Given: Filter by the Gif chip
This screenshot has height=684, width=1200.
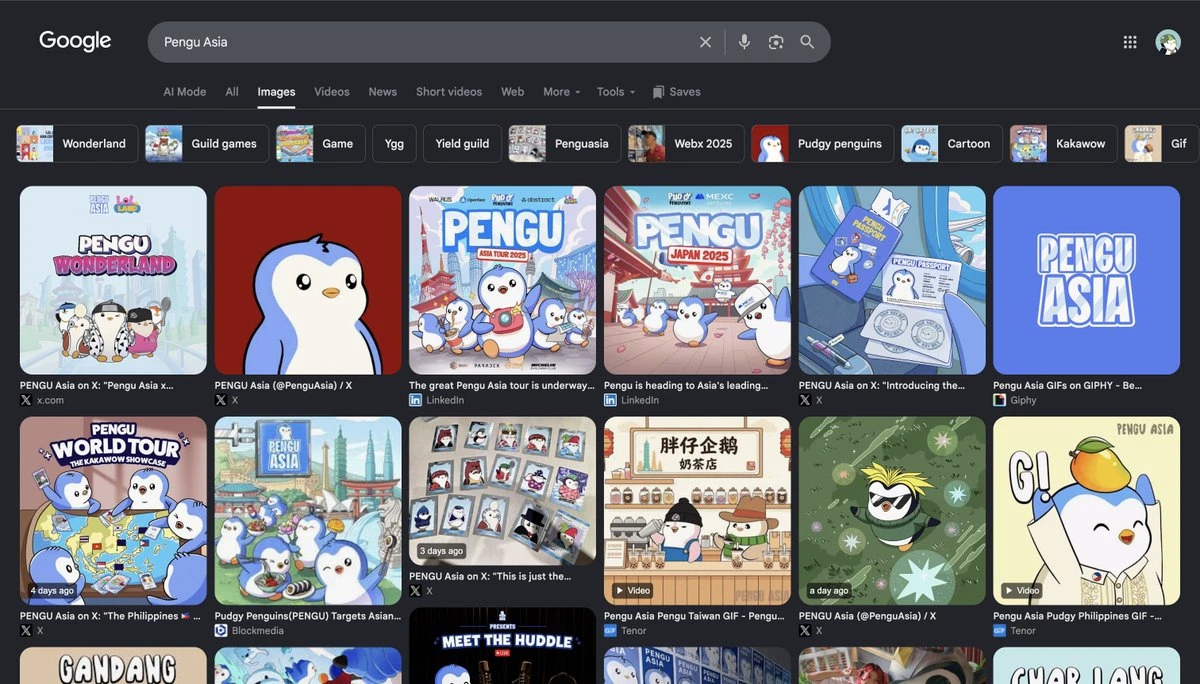Looking at the screenshot, I should (x=1161, y=144).
